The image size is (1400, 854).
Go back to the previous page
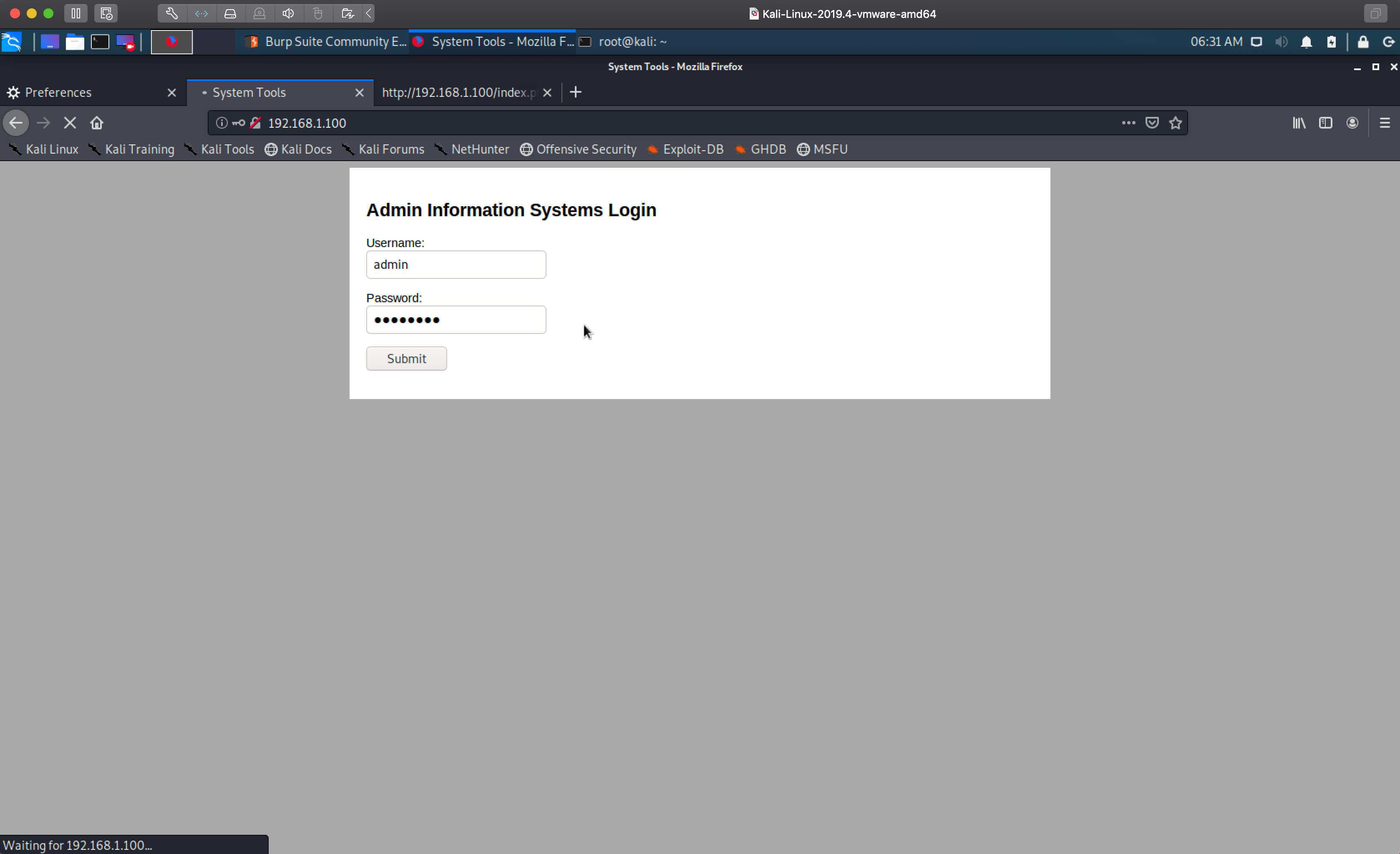[16, 123]
